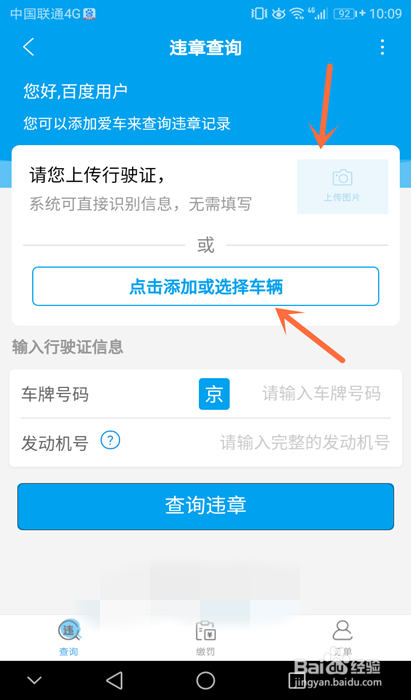The image size is (411, 700).
Task: Tap the 查询违章 query button
Action: click(206, 506)
